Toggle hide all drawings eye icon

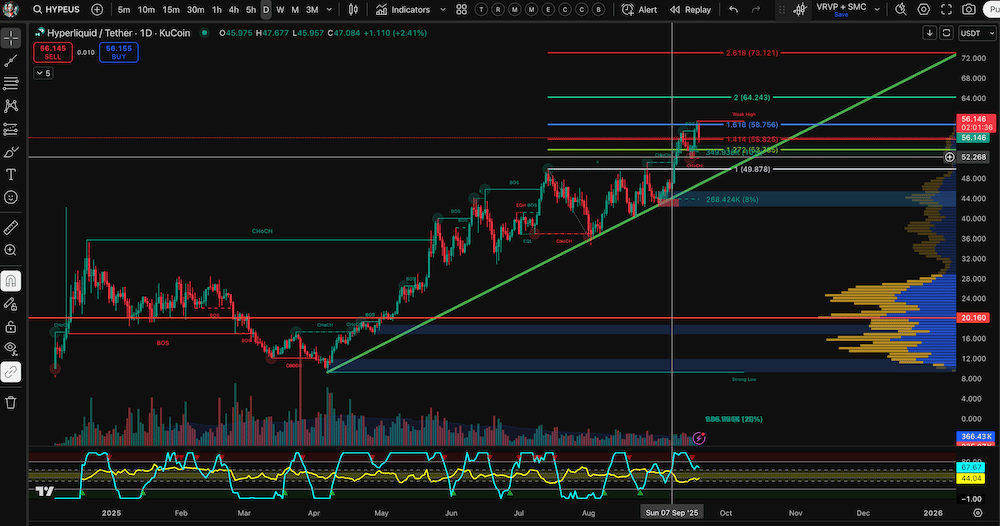(x=11, y=348)
